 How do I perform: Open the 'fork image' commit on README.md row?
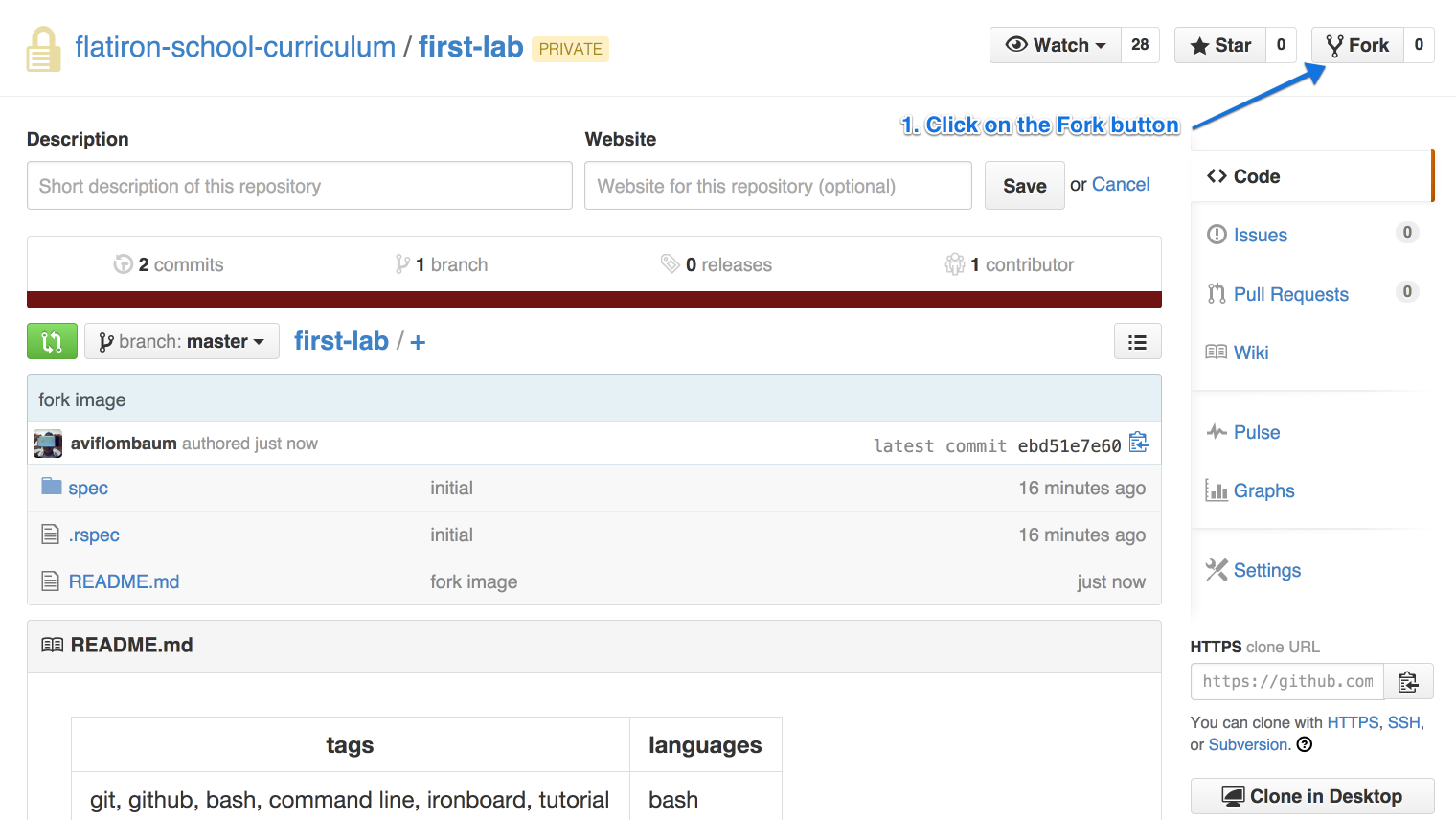click(474, 581)
